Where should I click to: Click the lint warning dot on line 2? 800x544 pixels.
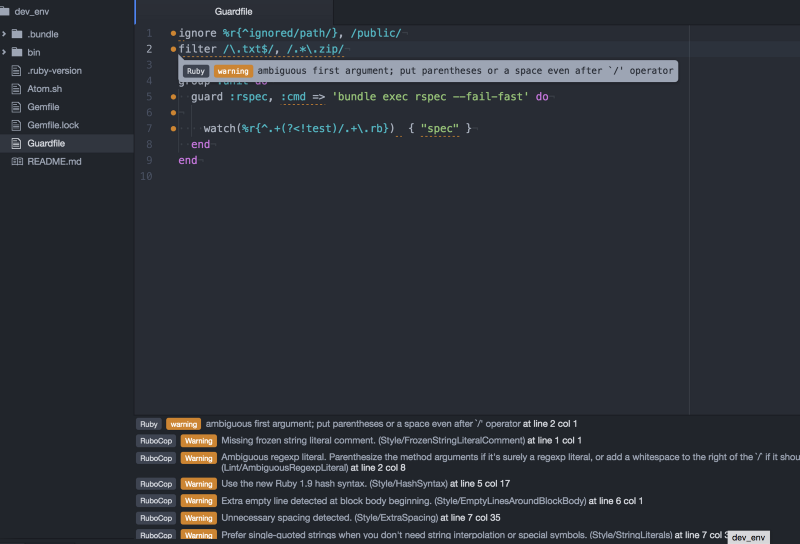click(173, 49)
